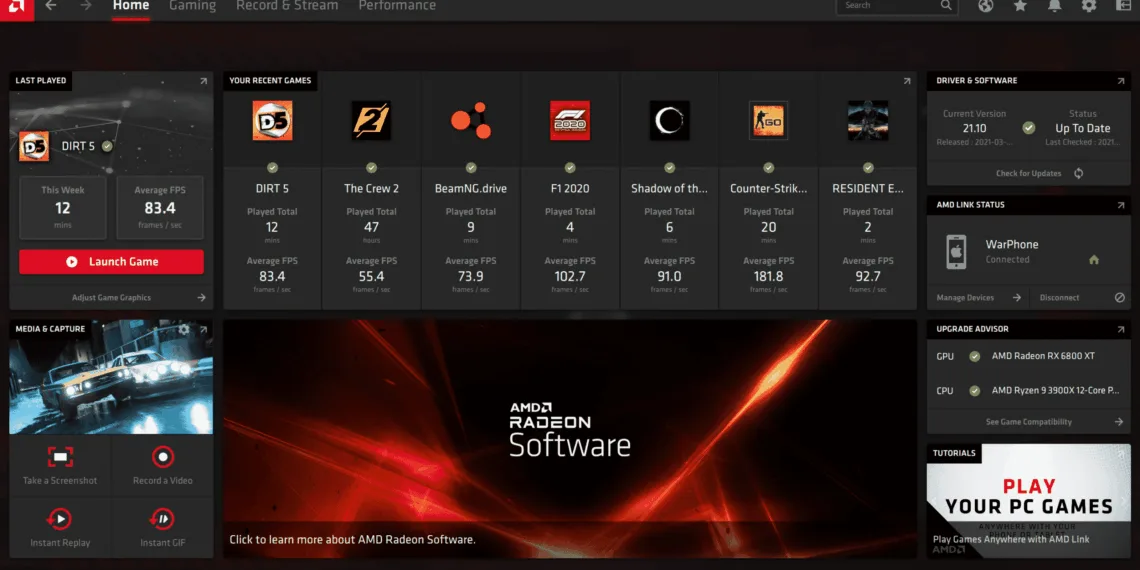Click the disconnect circle-slash icon
1140x570 pixels.
(1120, 297)
